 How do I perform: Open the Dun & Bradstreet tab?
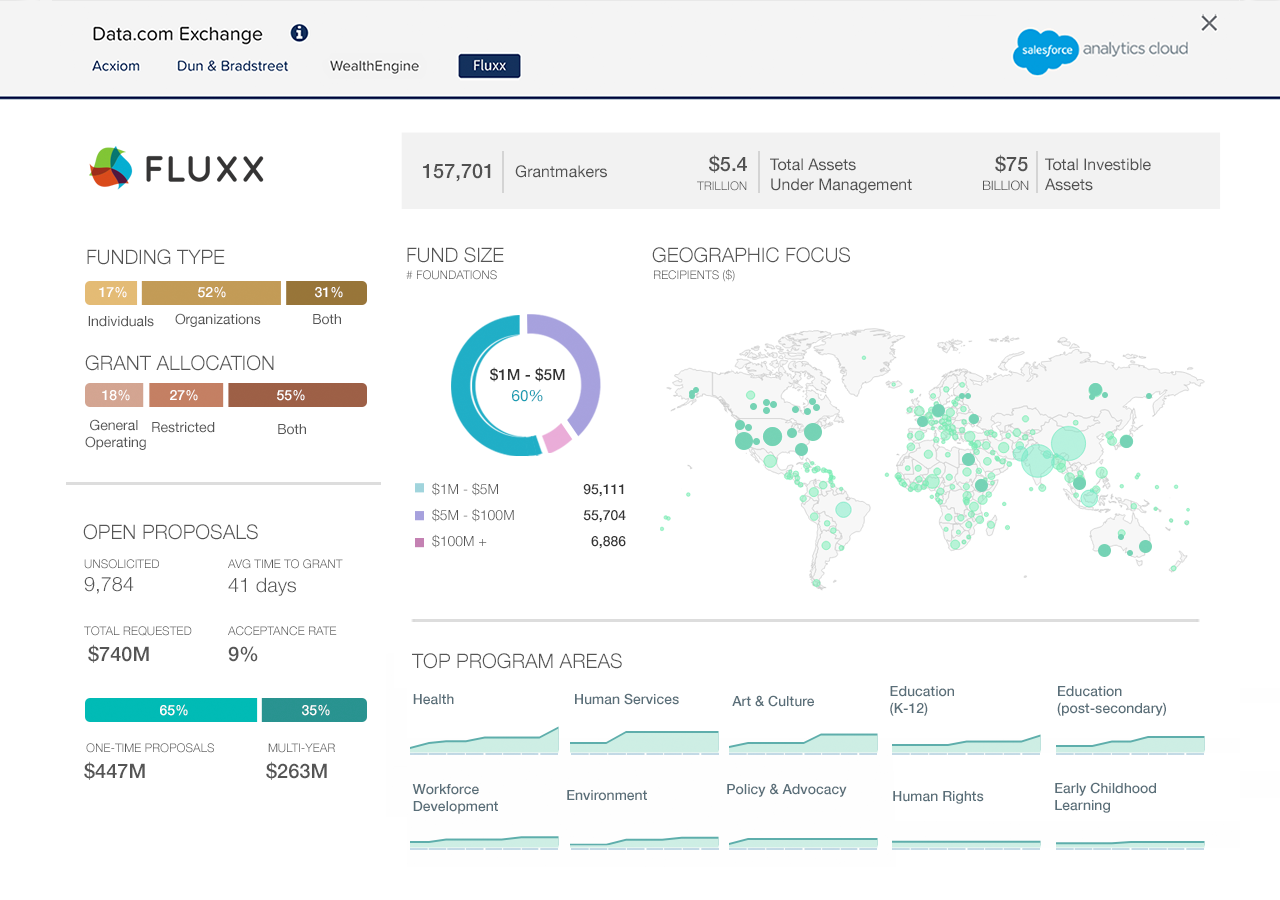coord(232,66)
